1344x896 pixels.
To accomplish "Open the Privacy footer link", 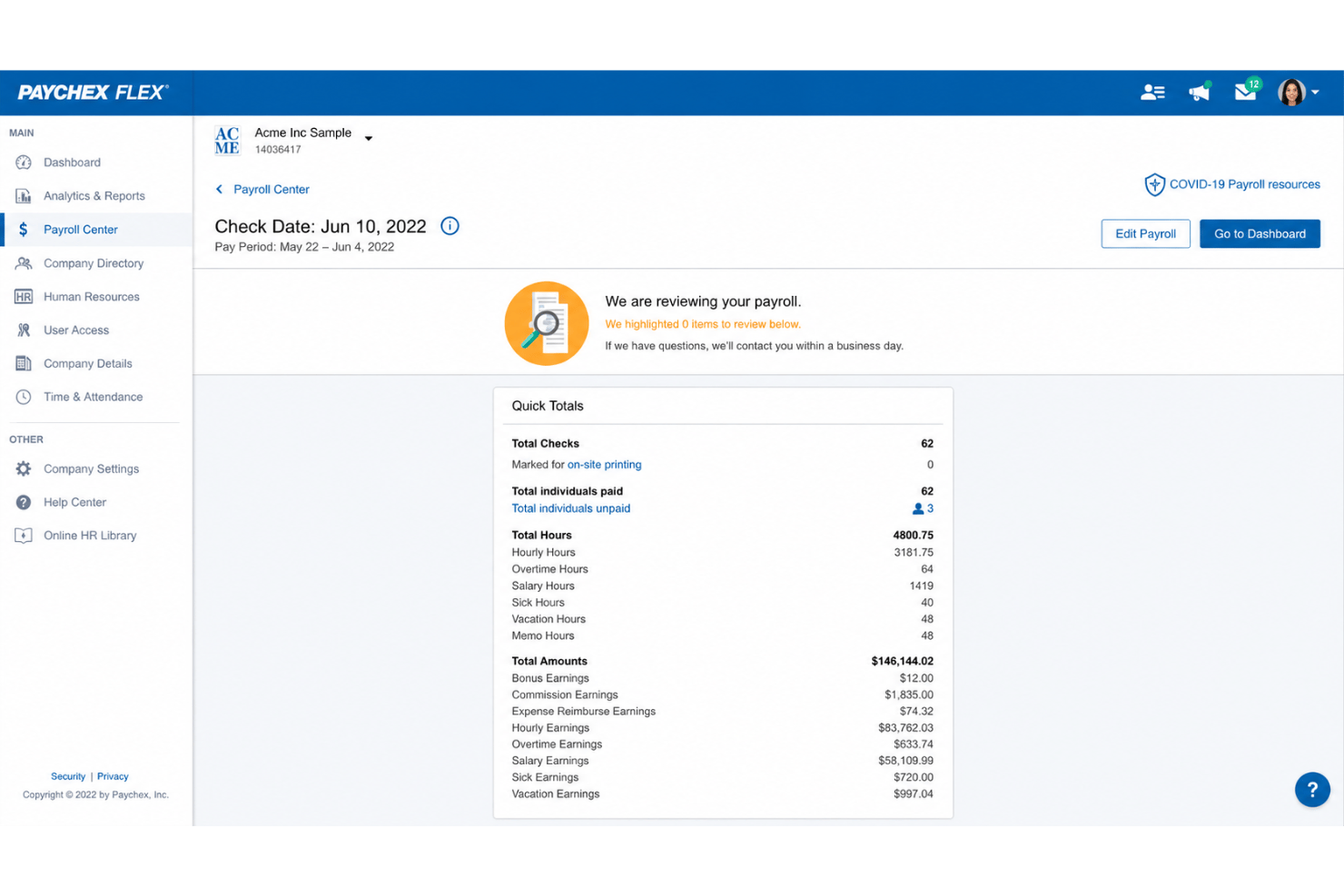I will (113, 776).
